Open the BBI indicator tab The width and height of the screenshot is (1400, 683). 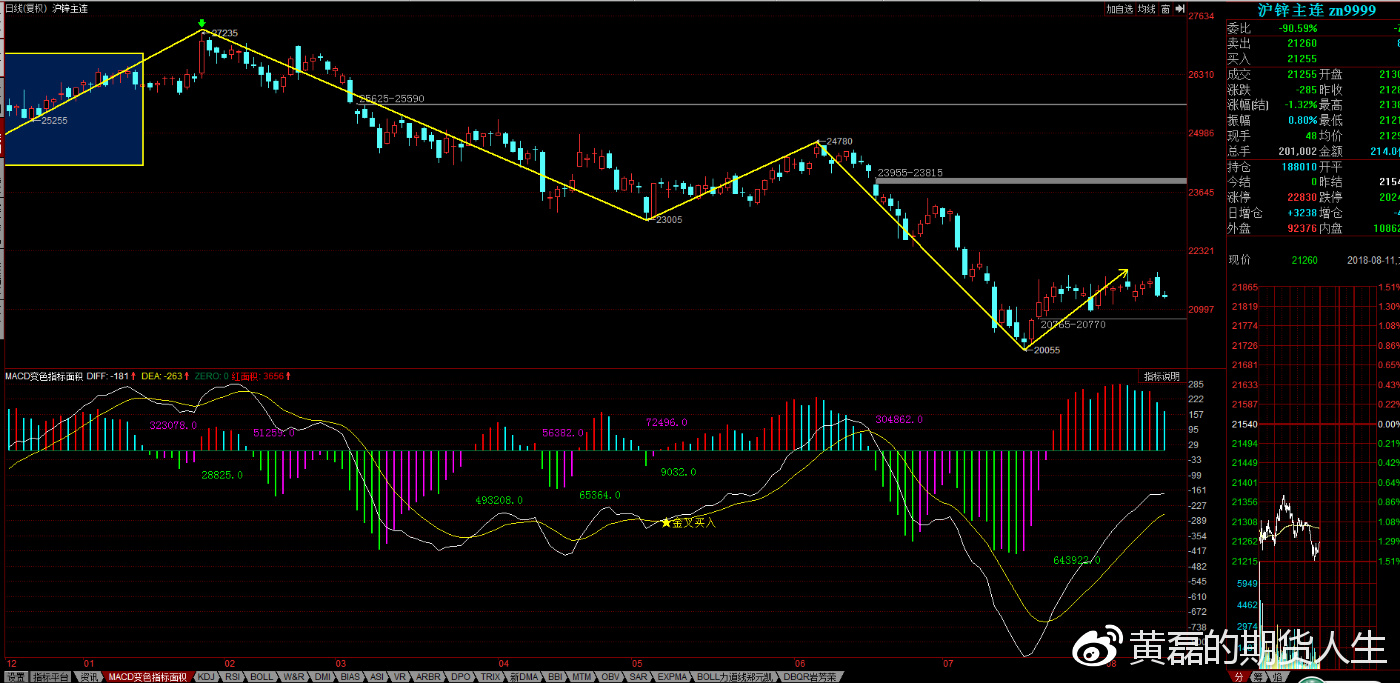point(556,677)
